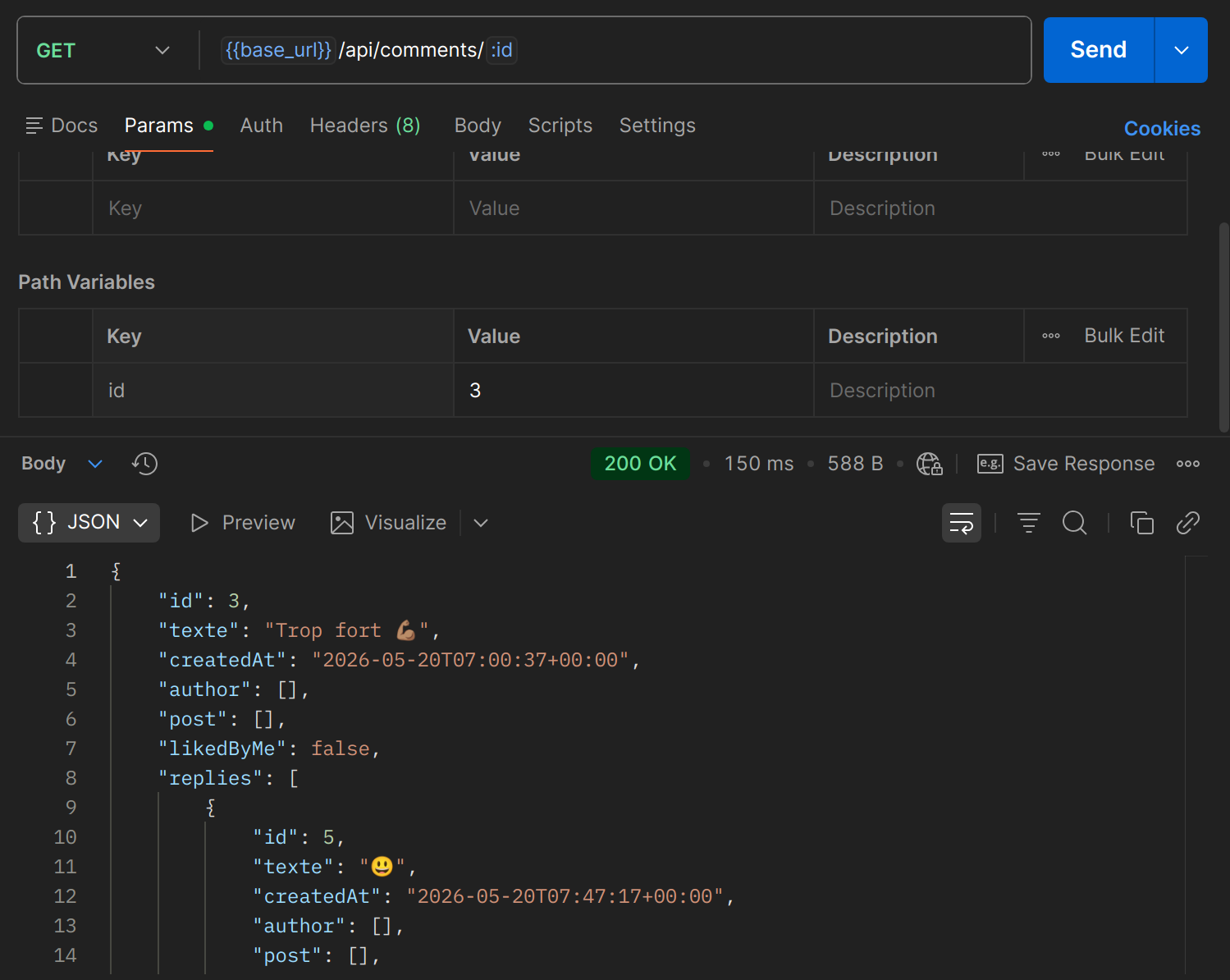1230x980 pixels.
Task: Click createdAt value 2026-05-20T07:47:17+00:00
Action: [565, 896]
